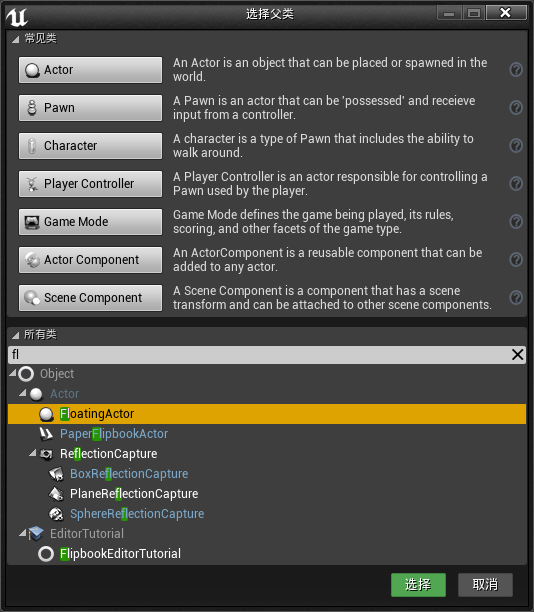Click the FloatingActor sphere icon

(x=46, y=414)
